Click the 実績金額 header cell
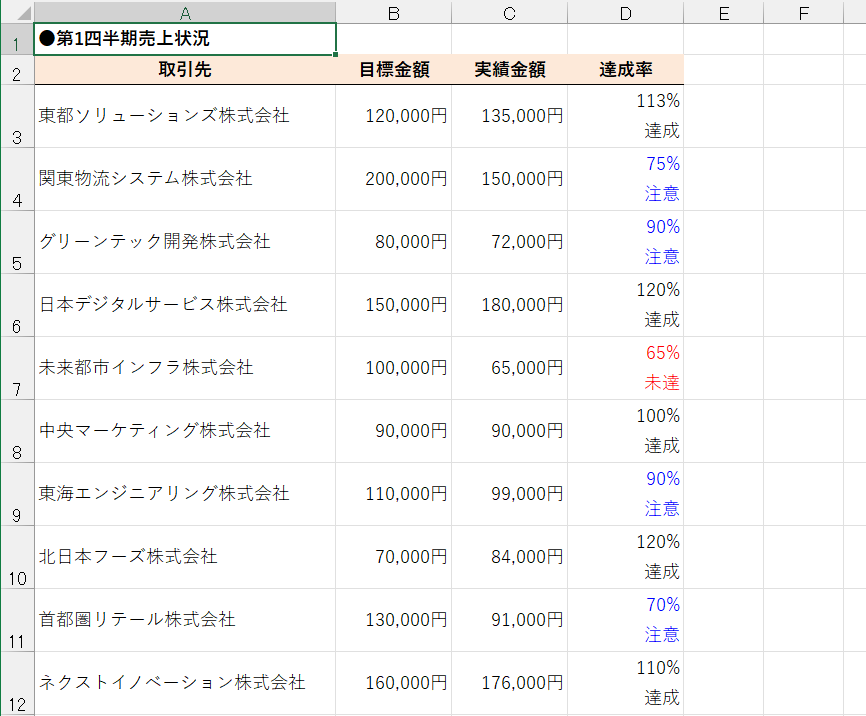Image resolution: width=866 pixels, height=716 pixels. pyautogui.click(x=509, y=70)
